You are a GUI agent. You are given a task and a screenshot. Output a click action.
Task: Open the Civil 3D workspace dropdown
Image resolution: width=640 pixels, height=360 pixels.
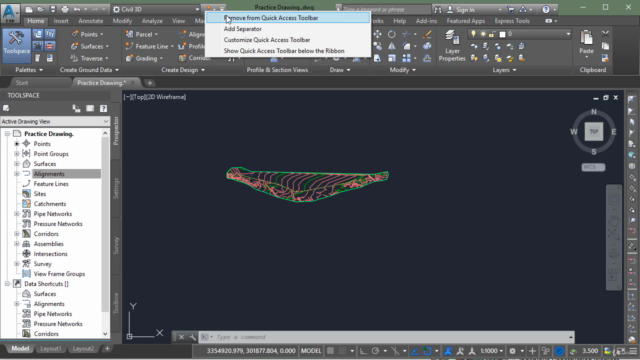(156, 9)
